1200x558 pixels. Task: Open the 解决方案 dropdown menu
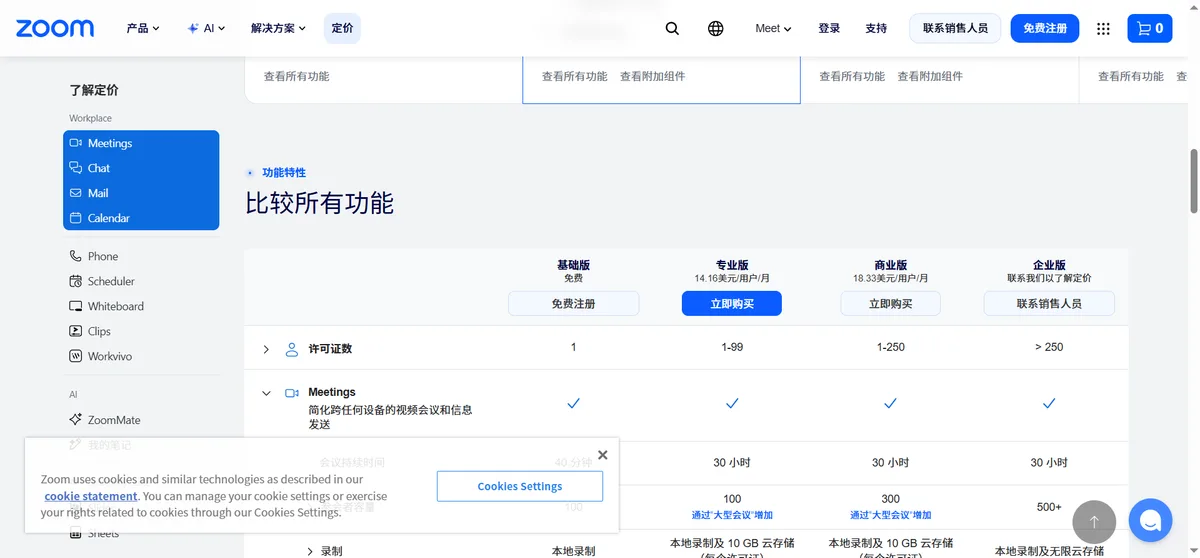point(278,28)
